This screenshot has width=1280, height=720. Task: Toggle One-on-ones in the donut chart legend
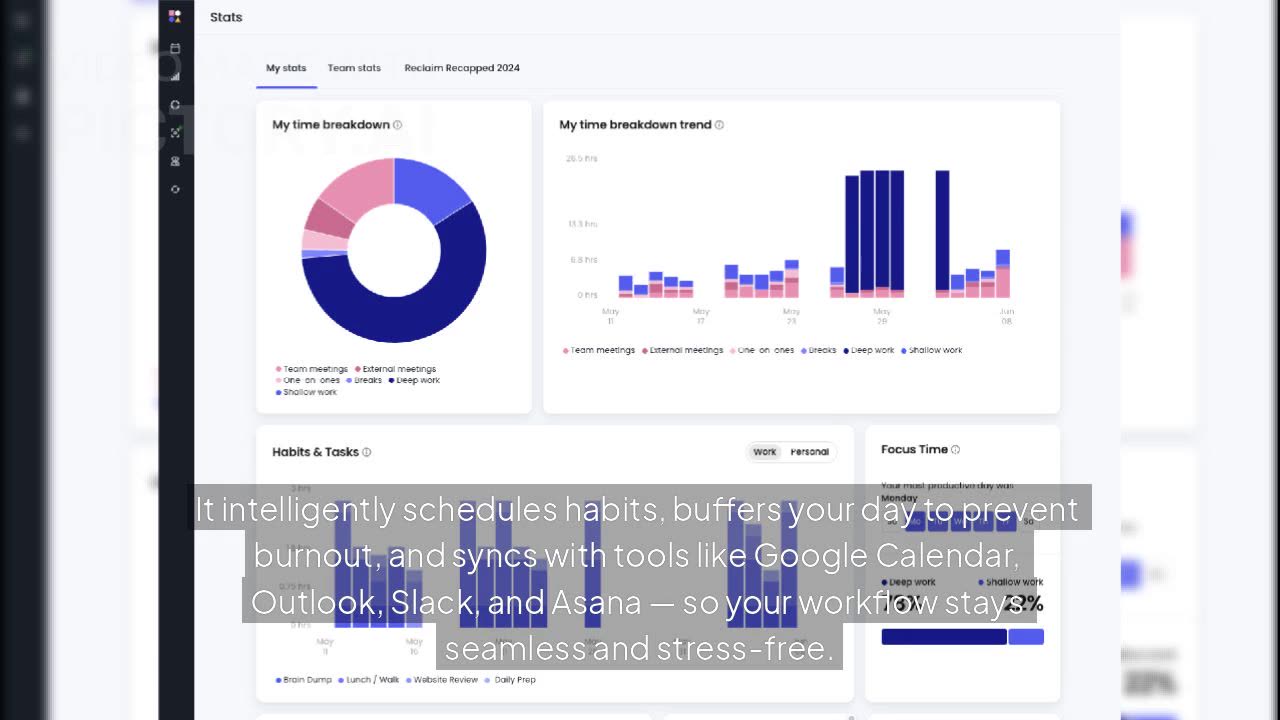click(x=308, y=380)
